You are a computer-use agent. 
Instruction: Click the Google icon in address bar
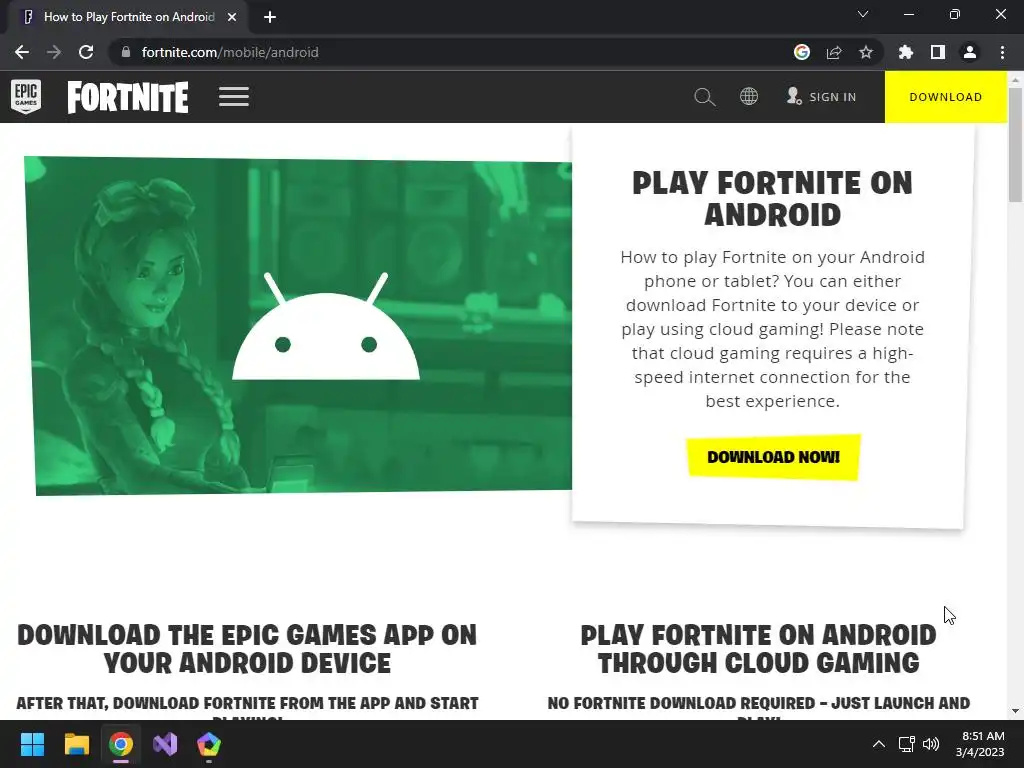(x=802, y=52)
